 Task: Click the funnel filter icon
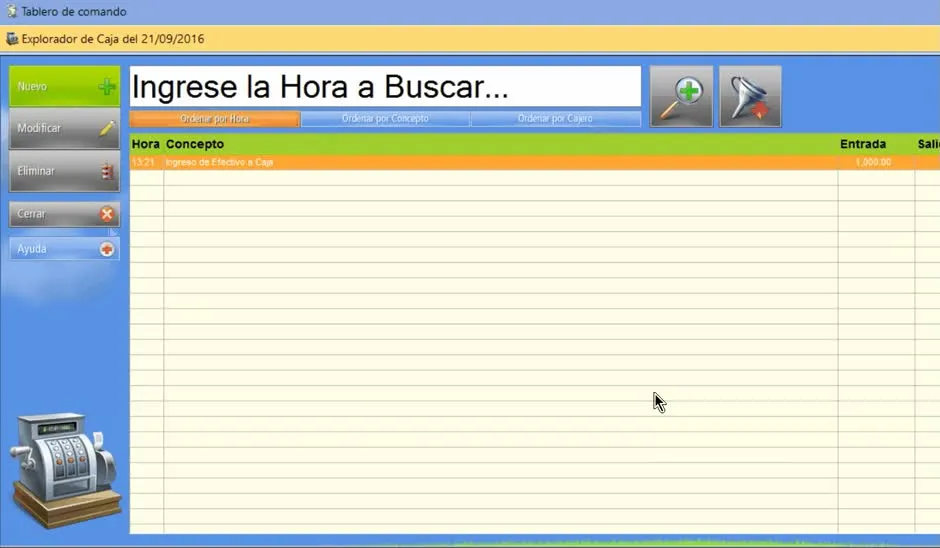pyautogui.click(x=750, y=97)
